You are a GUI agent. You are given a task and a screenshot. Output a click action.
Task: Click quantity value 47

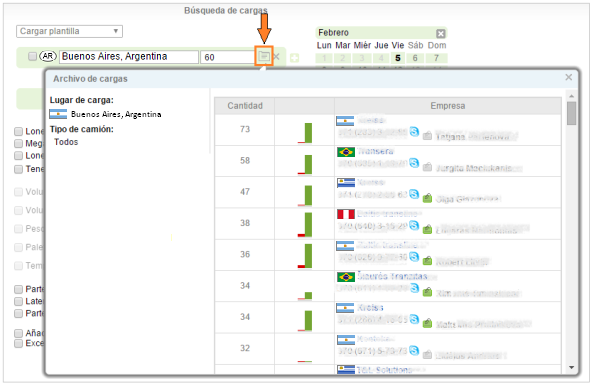click(x=245, y=192)
